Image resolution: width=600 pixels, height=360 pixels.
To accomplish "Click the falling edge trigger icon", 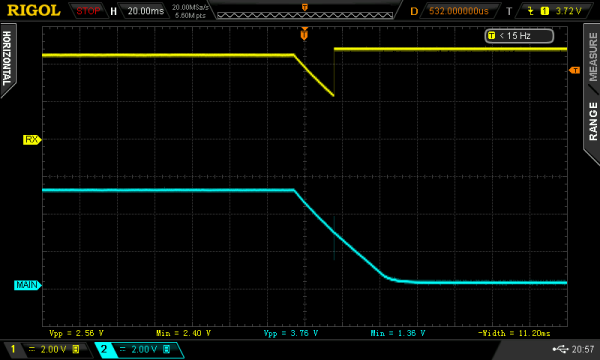I will [x=530, y=11].
